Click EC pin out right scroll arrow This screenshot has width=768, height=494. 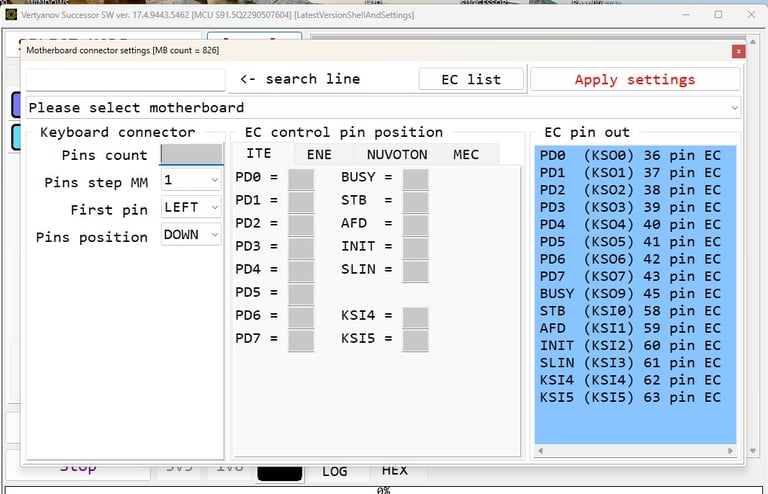tap(730, 450)
